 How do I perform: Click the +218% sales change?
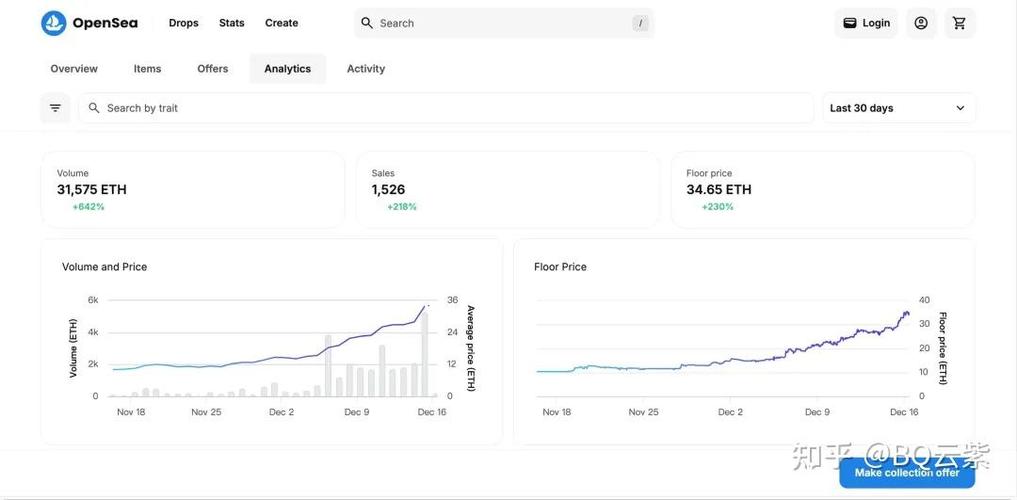pos(402,207)
